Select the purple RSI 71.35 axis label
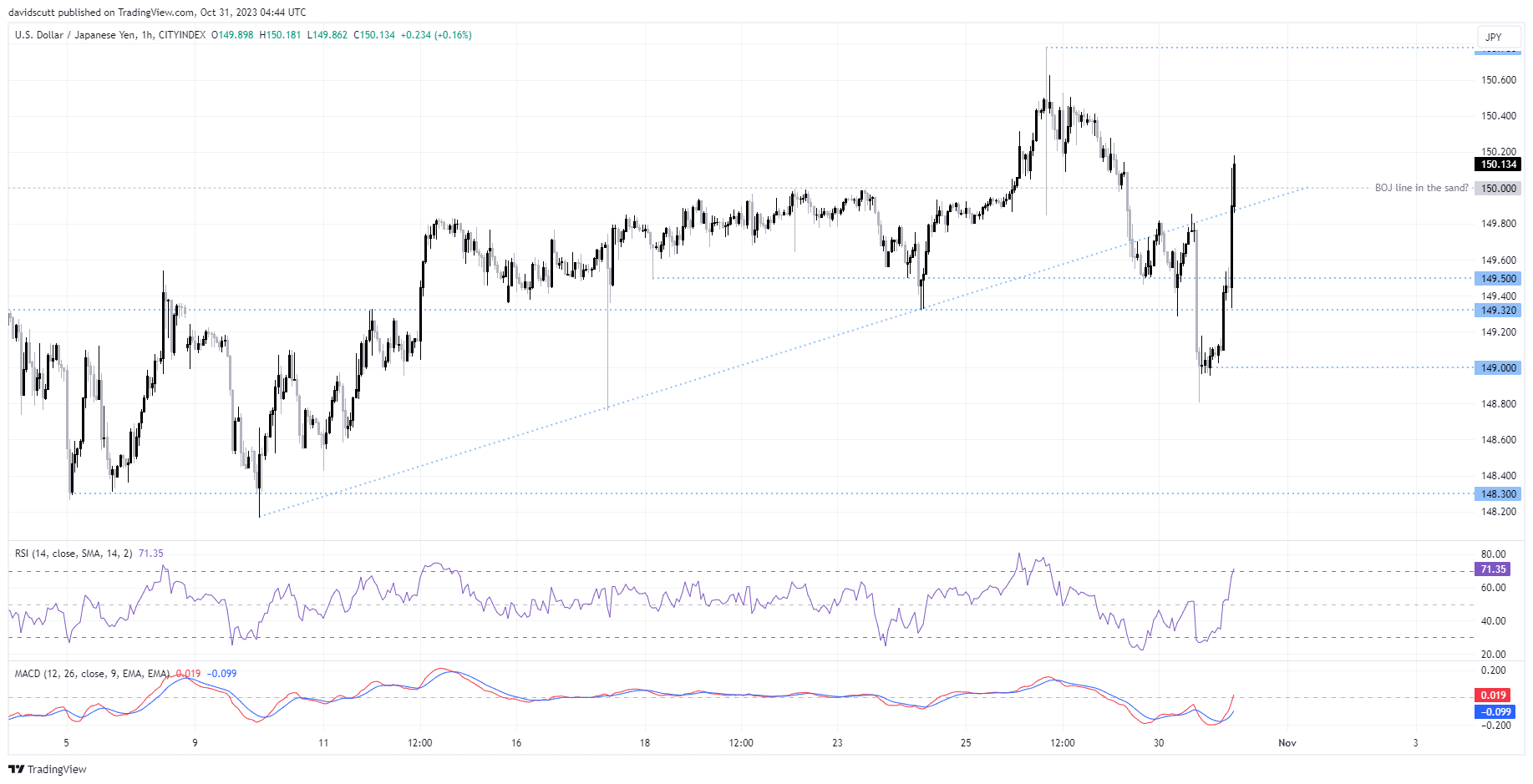 click(1493, 569)
